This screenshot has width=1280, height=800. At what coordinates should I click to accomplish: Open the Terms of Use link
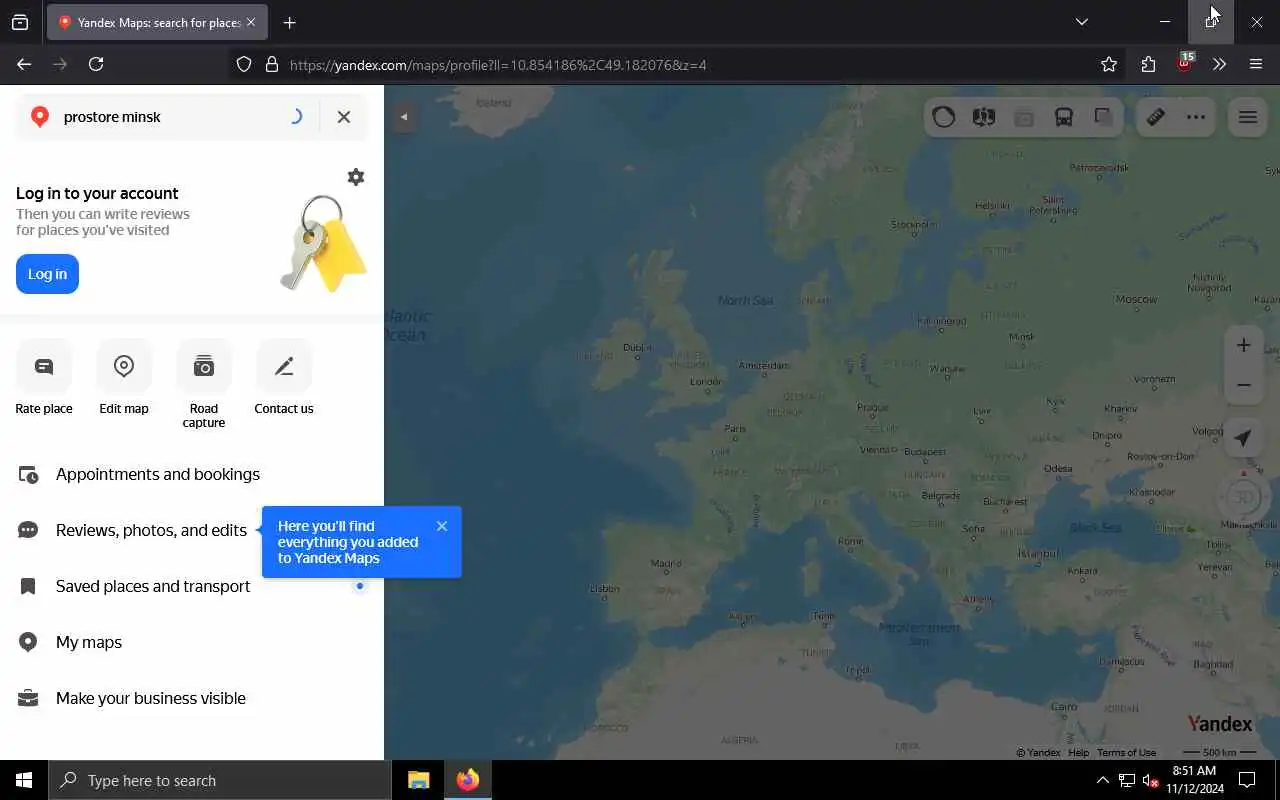tap(1126, 752)
